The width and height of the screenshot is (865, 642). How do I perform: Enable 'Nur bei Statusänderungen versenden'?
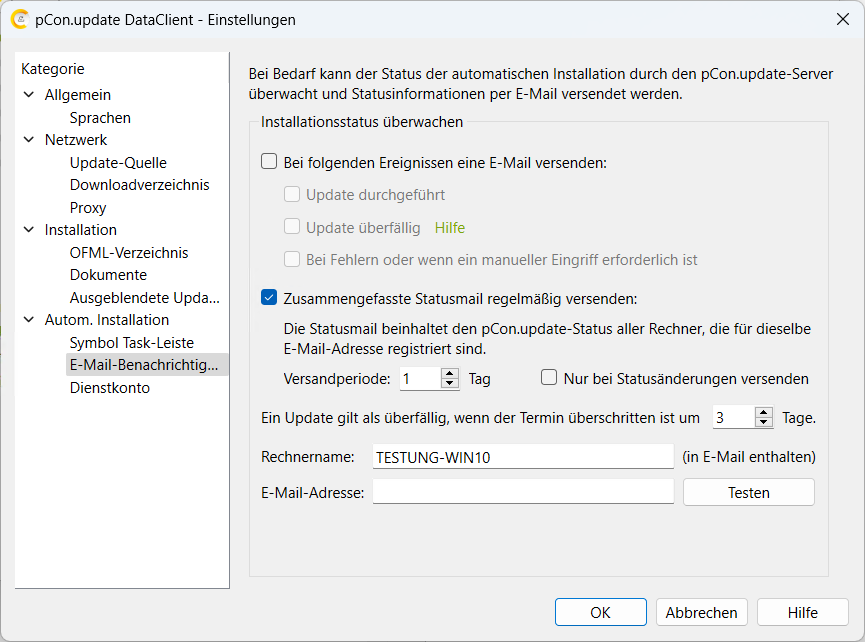(x=549, y=378)
